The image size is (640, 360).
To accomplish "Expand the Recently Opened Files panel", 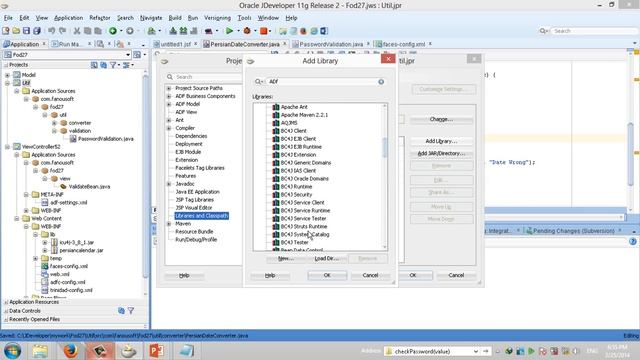I will coord(34,320).
